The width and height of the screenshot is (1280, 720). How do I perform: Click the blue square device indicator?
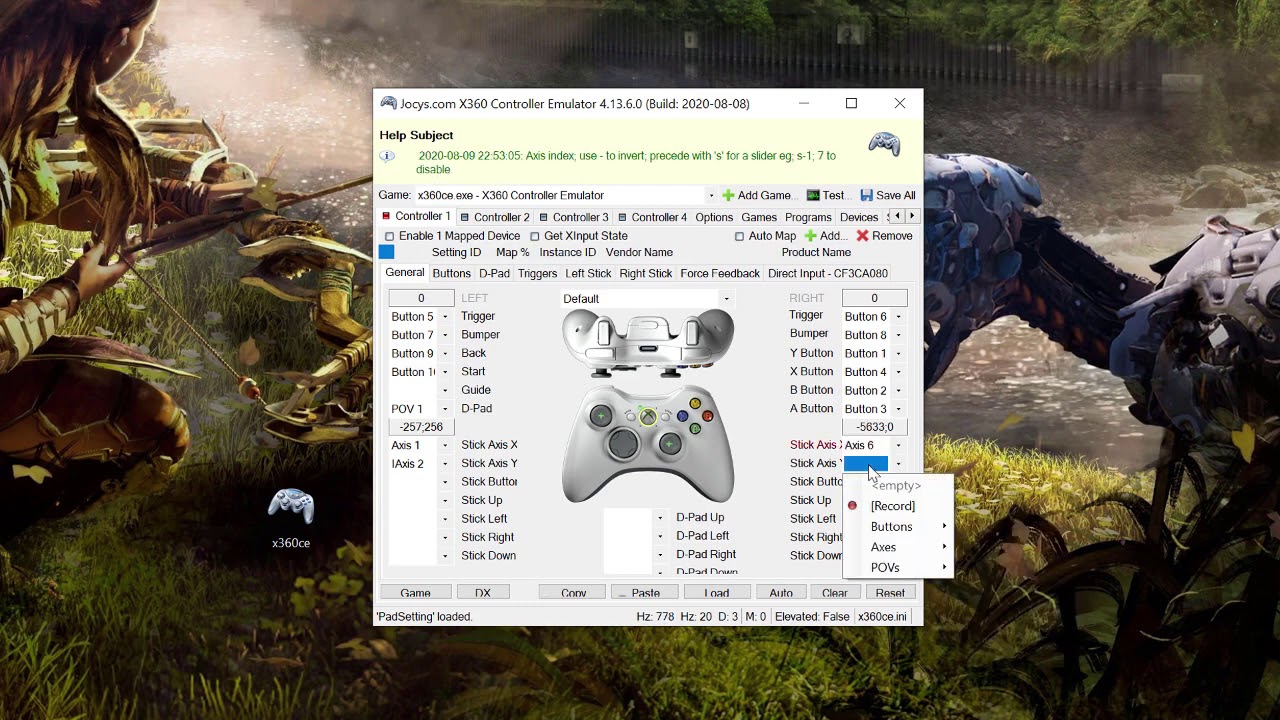[387, 252]
